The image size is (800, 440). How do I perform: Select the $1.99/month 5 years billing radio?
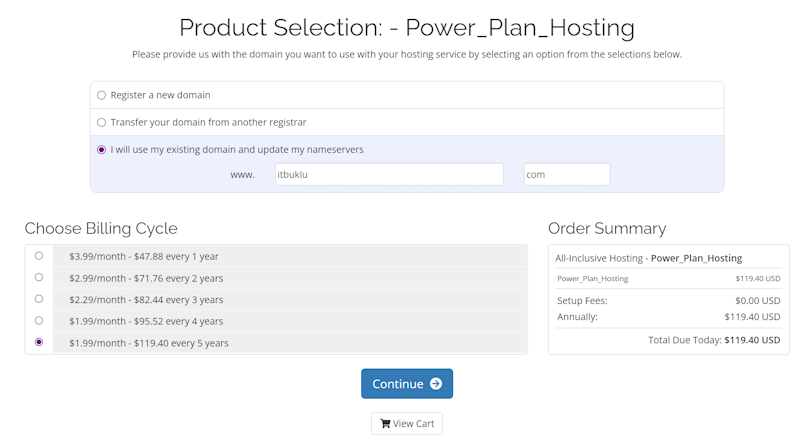(x=39, y=342)
